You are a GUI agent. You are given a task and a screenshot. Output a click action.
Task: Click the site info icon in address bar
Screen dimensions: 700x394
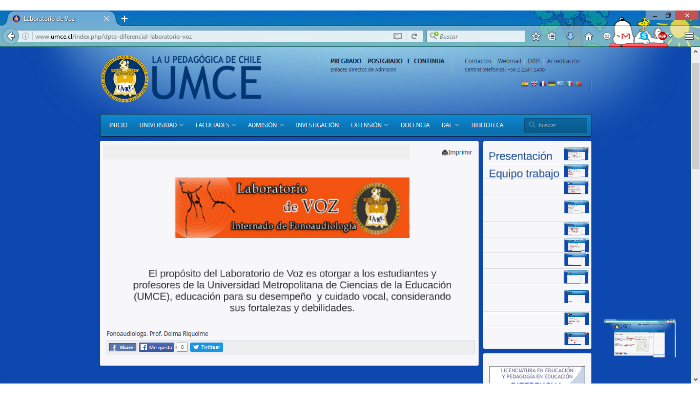click(x=26, y=36)
